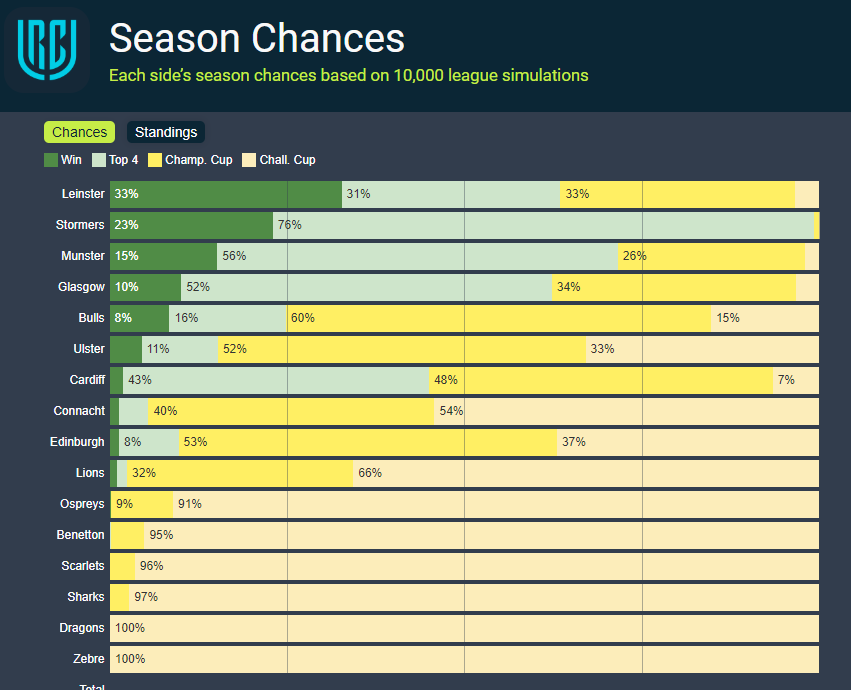Image resolution: width=851 pixels, height=690 pixels.
Task: Click Leinster's 33% win bar segment
Action: (x=225, y=194)
